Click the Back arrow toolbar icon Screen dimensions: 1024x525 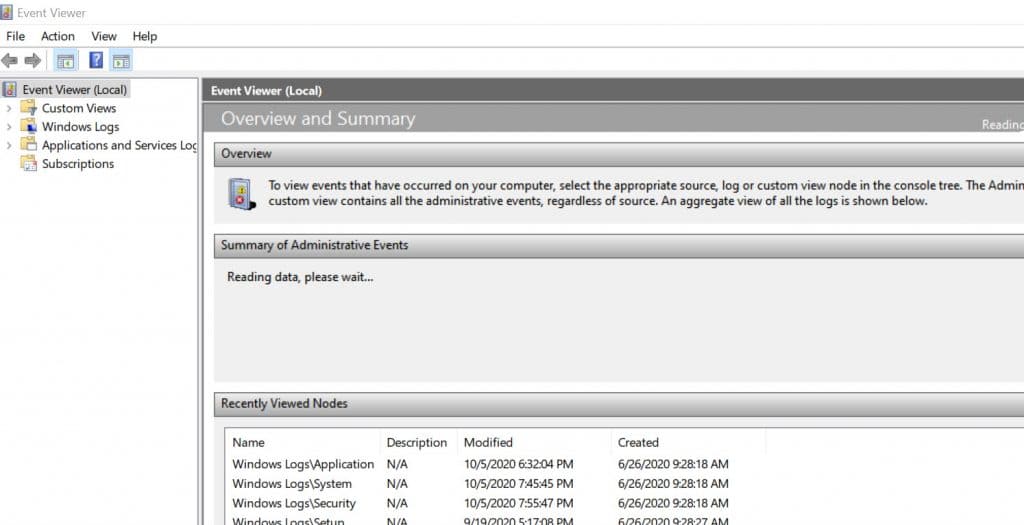click(10, 61)
